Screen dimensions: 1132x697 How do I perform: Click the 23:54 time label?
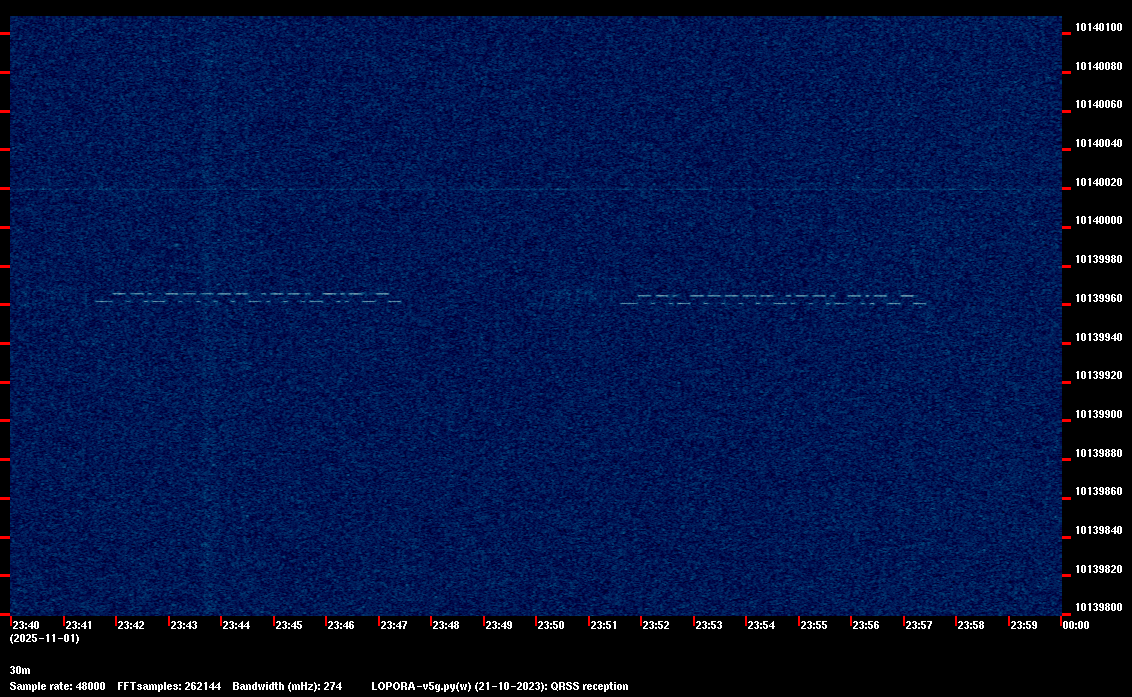click(761, 625)
